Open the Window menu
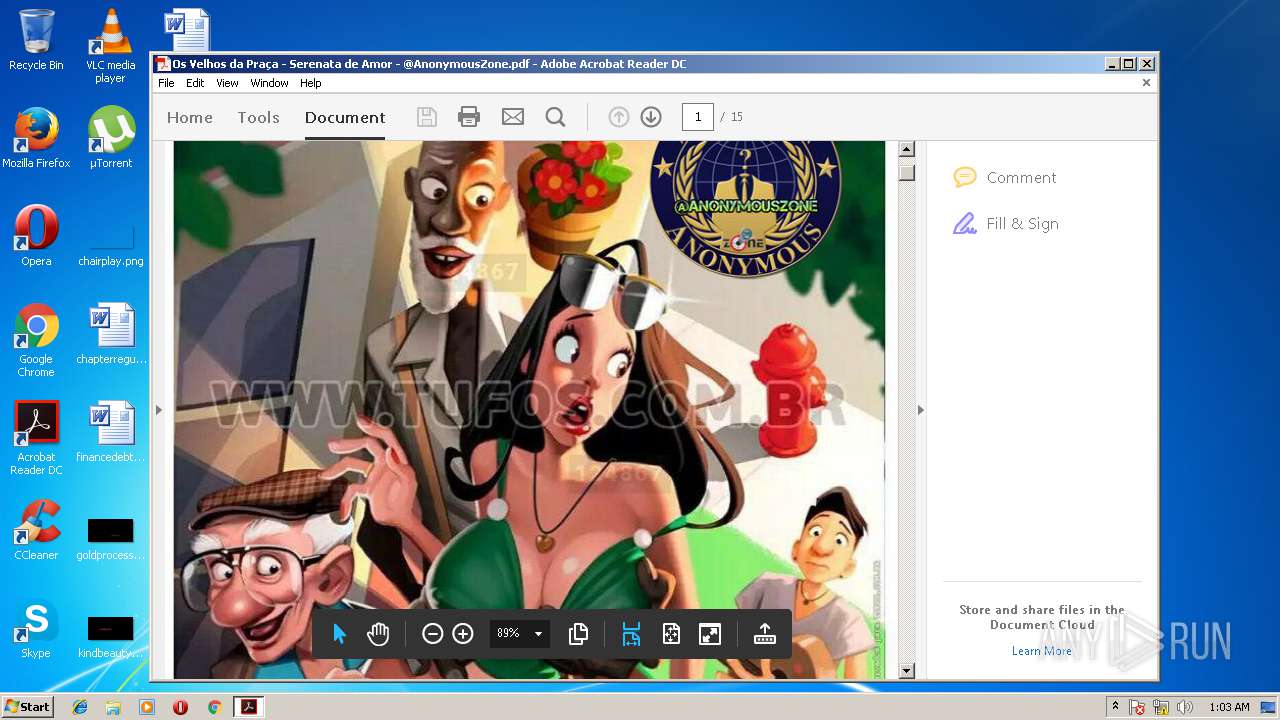1280x720 pixels. (269, 83)
